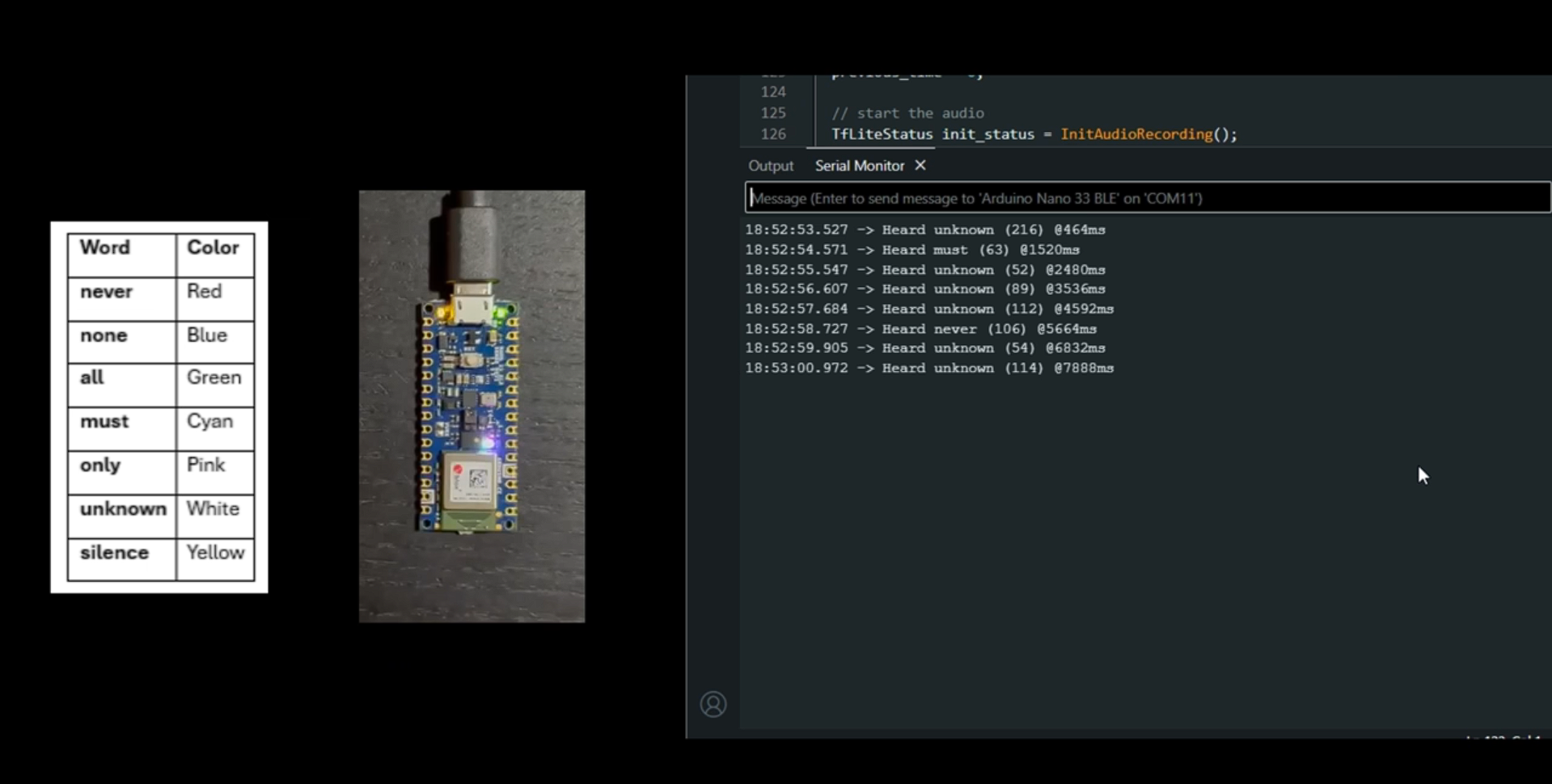
Task: Open the account profile icon
Action: point(713,704)
